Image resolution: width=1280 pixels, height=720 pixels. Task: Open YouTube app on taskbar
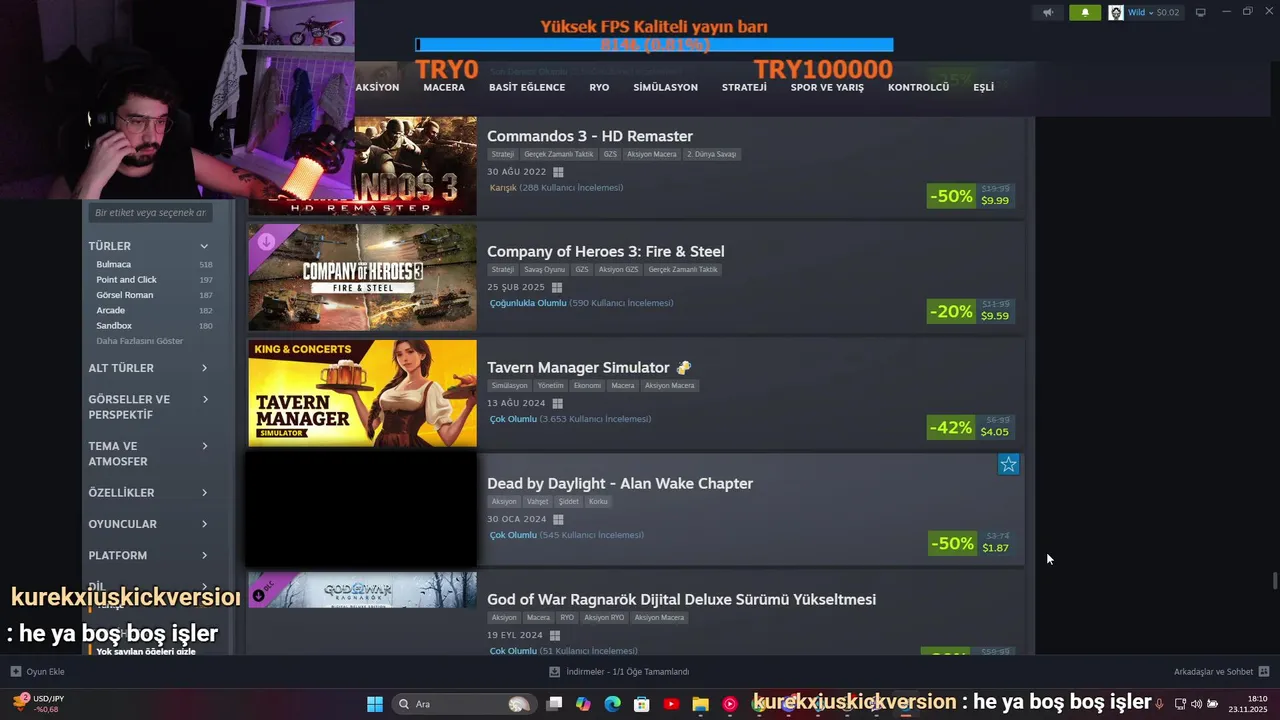tap(671, 704)
